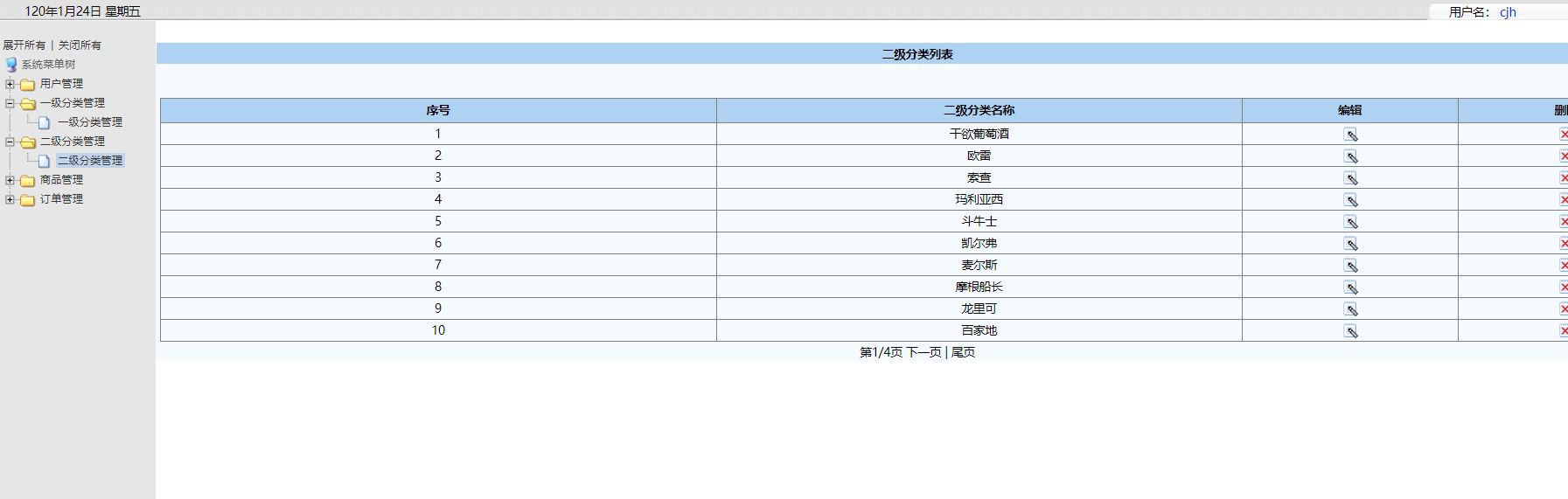
Task: Click the 二级分类名称 column header
Action: coord(979,110)
